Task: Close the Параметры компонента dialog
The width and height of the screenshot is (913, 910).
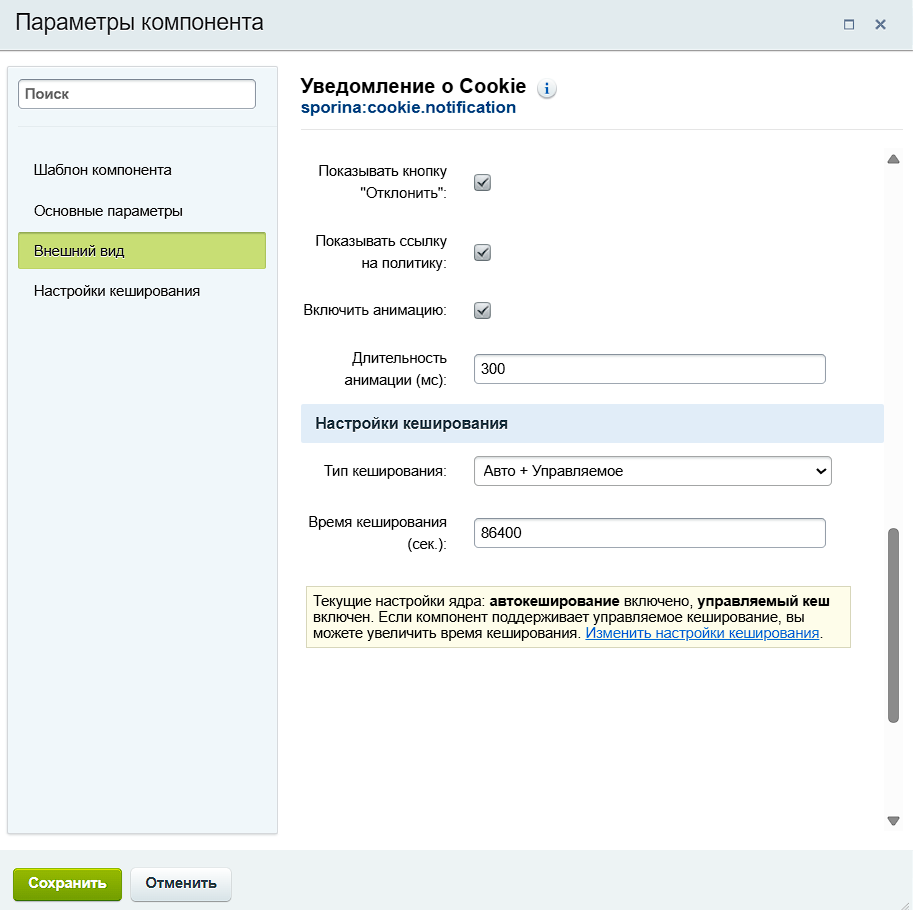Action: pyautogui.click(x=881, y=25)
